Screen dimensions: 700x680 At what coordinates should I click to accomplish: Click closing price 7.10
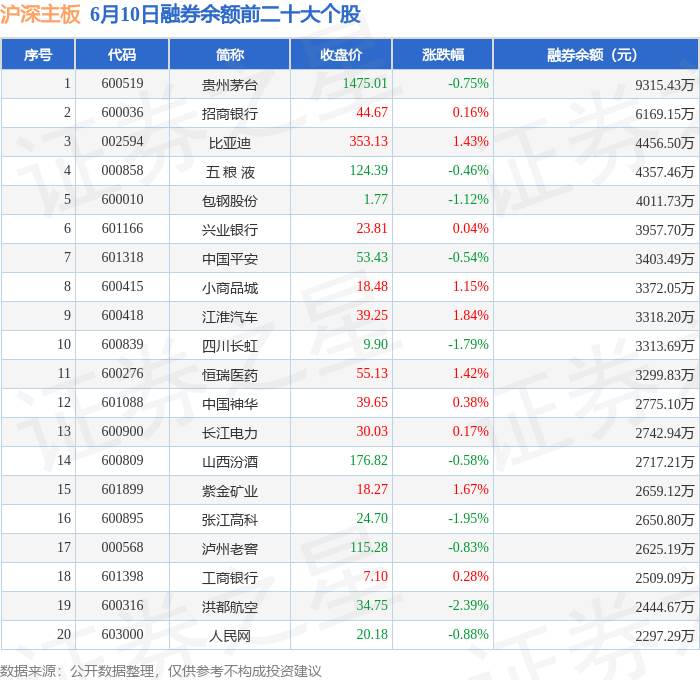point(375,577)
